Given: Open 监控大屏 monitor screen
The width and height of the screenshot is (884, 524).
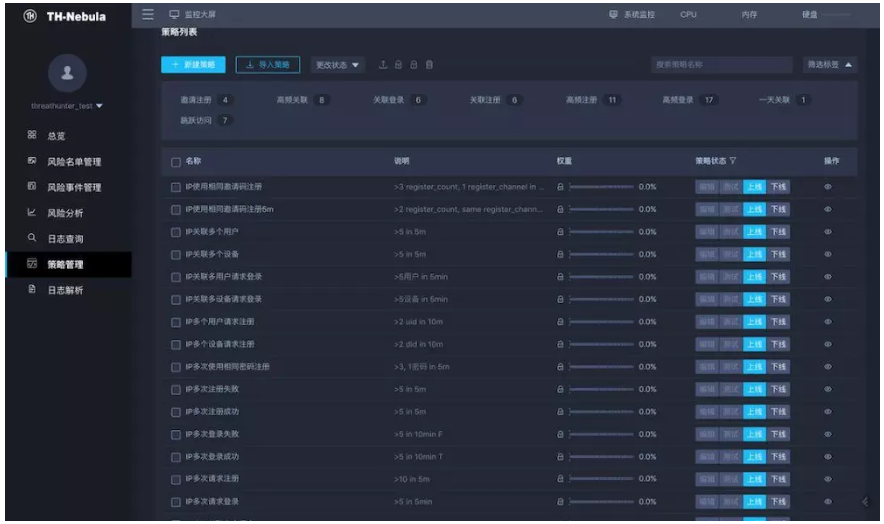Looking at the screenshot, I should tap(192, 14).
